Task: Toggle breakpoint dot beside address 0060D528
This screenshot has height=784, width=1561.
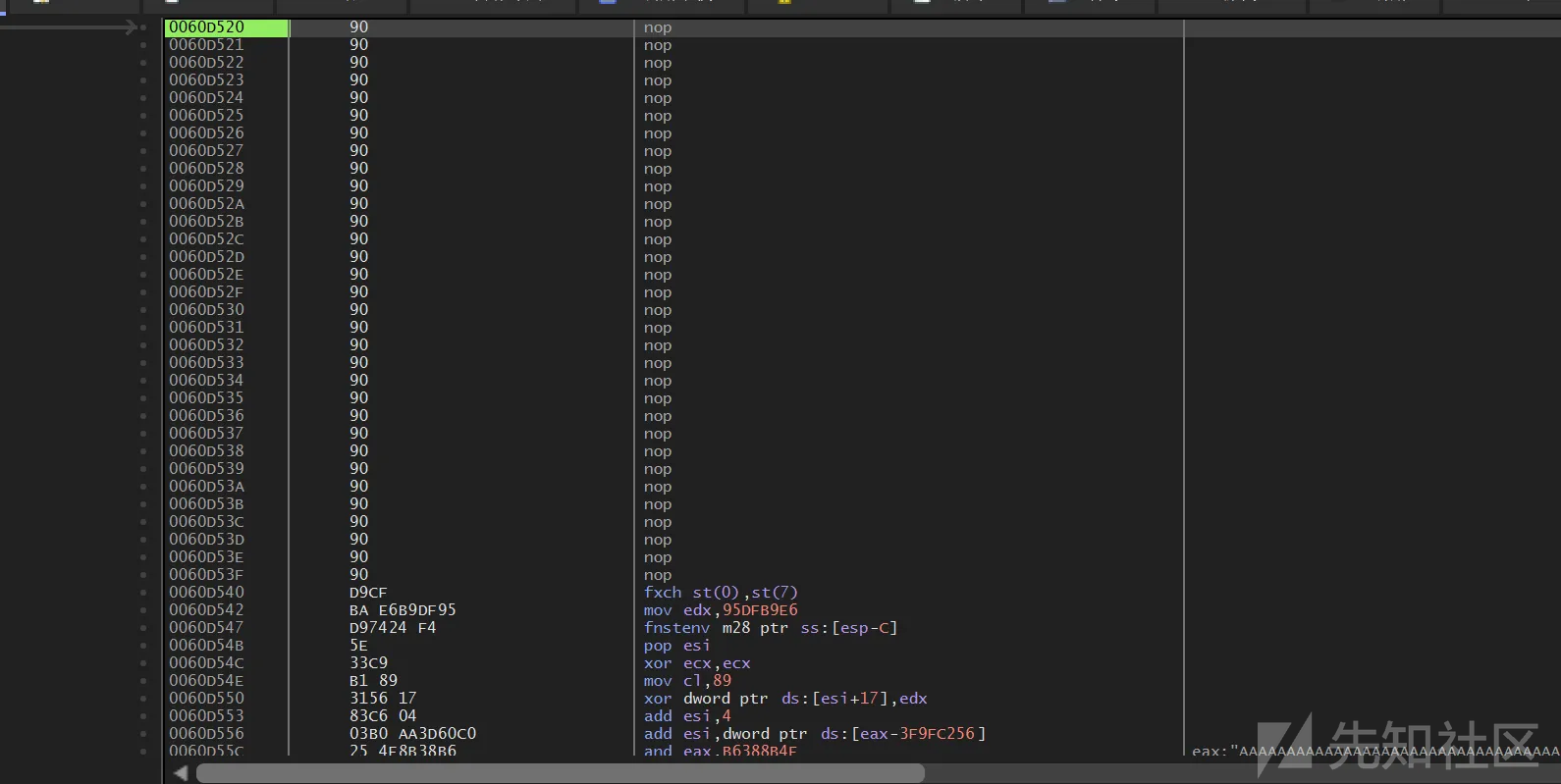Action: [x=143, y=169]
